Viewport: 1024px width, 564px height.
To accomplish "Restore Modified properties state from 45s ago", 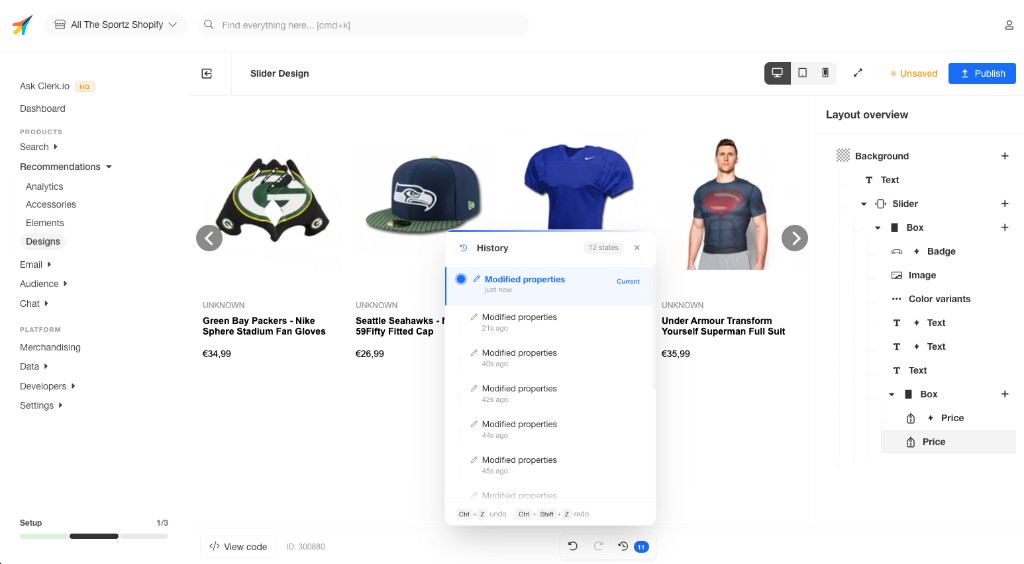I will click(549, 465).
